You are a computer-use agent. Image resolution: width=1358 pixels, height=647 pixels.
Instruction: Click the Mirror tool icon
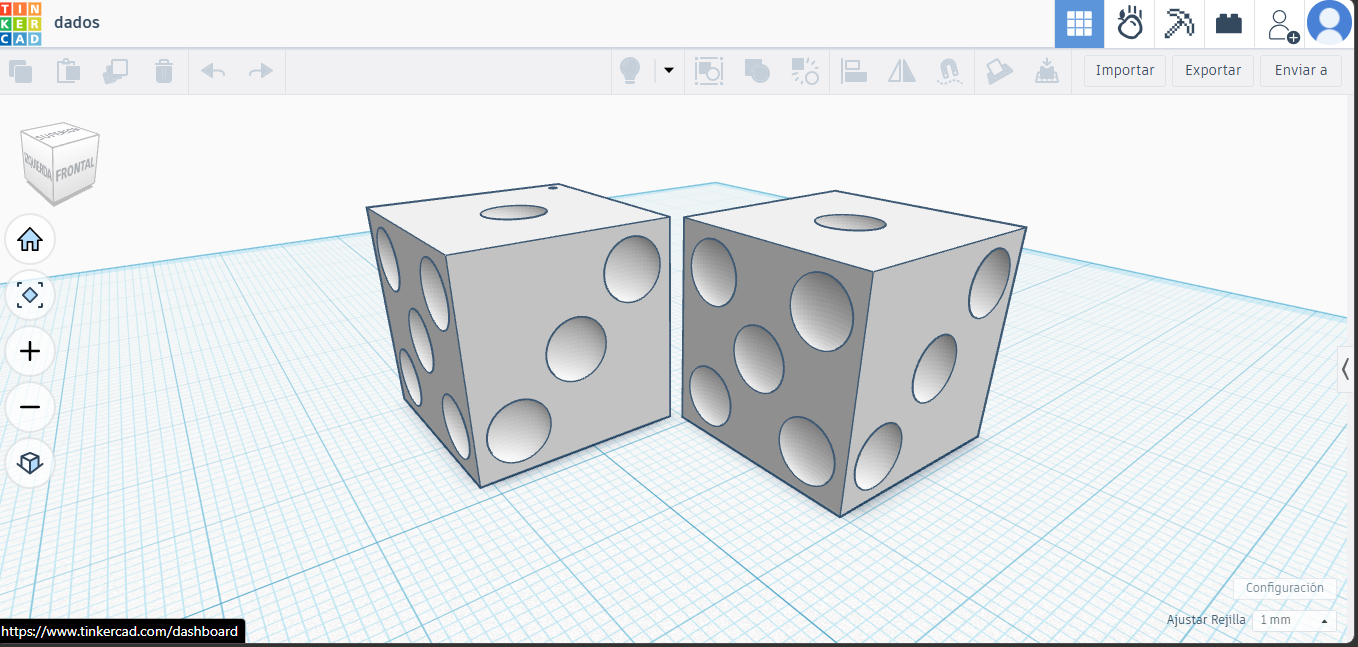click(x=902, y=71)
